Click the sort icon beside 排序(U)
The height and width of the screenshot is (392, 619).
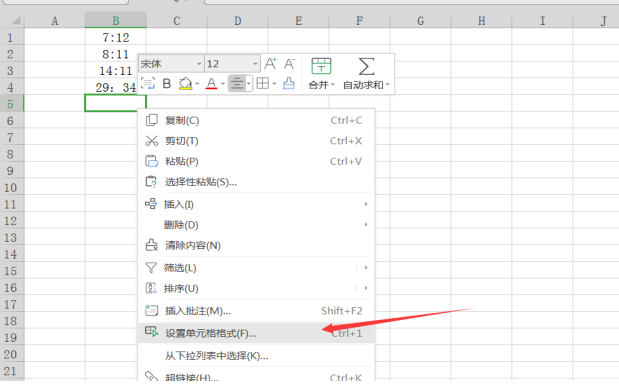pyautogui.click(x=151, y=288)
